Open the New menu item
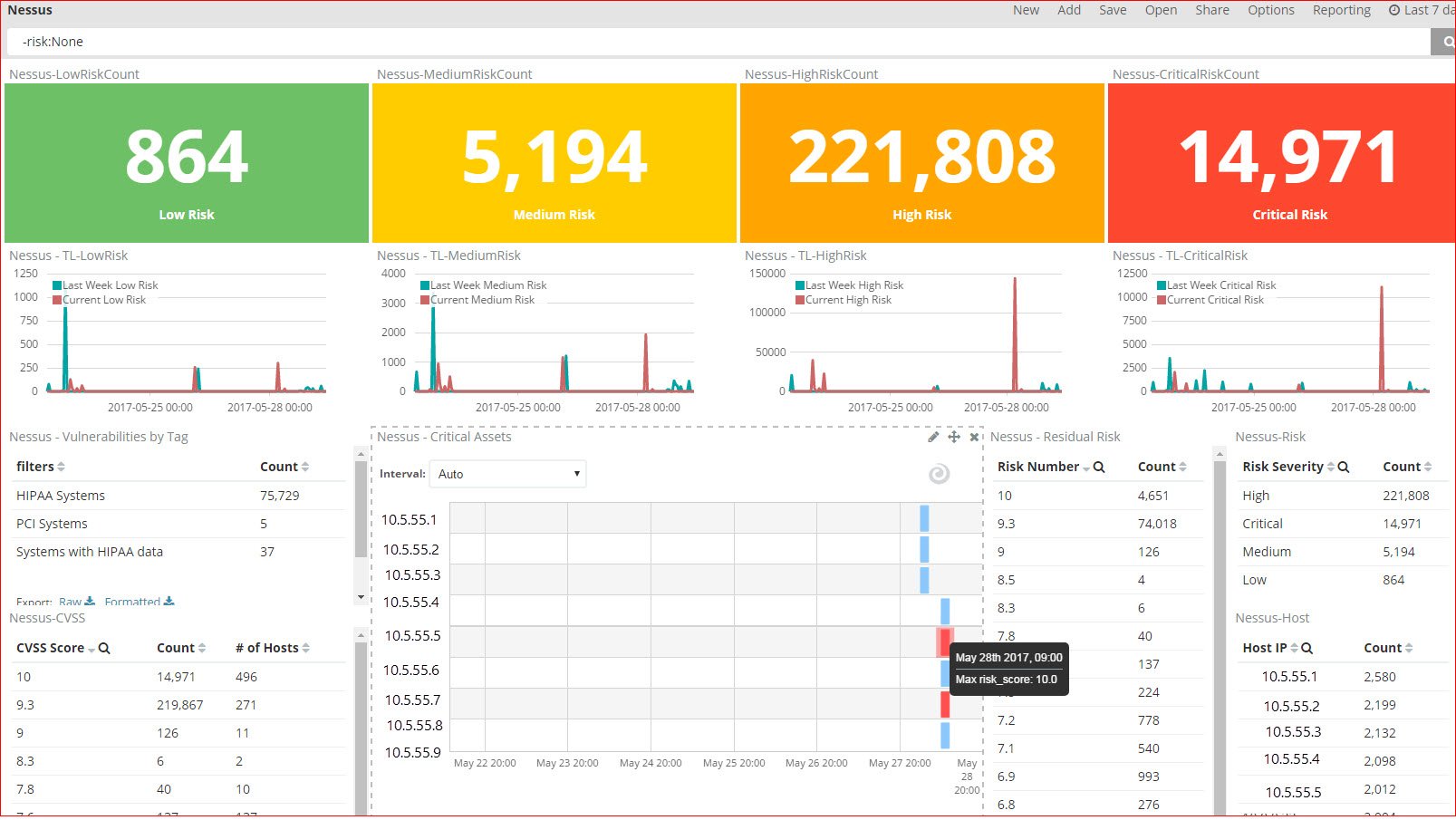The image size is (1456, 820). point(1026,10)
